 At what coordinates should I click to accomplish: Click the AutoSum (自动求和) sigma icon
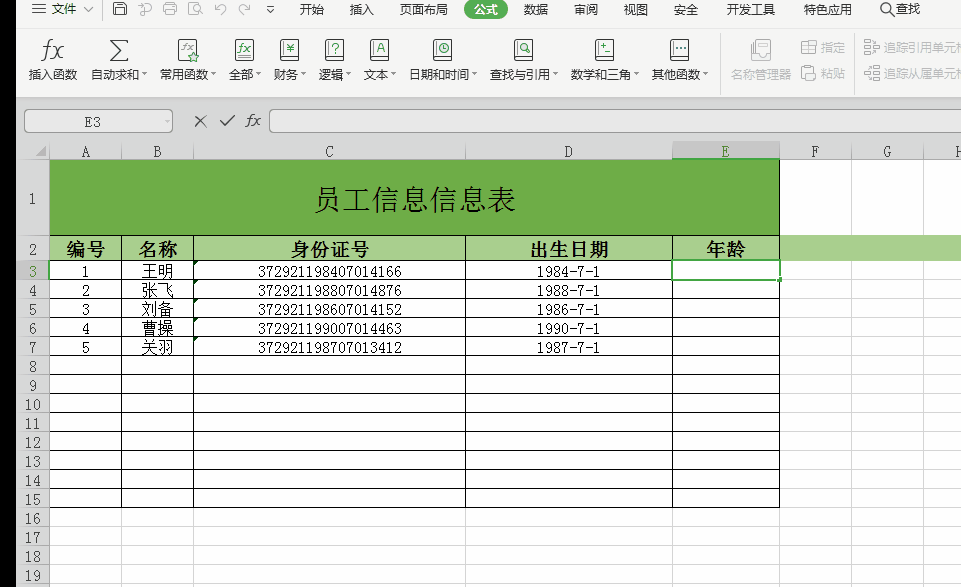pos(118,50)
